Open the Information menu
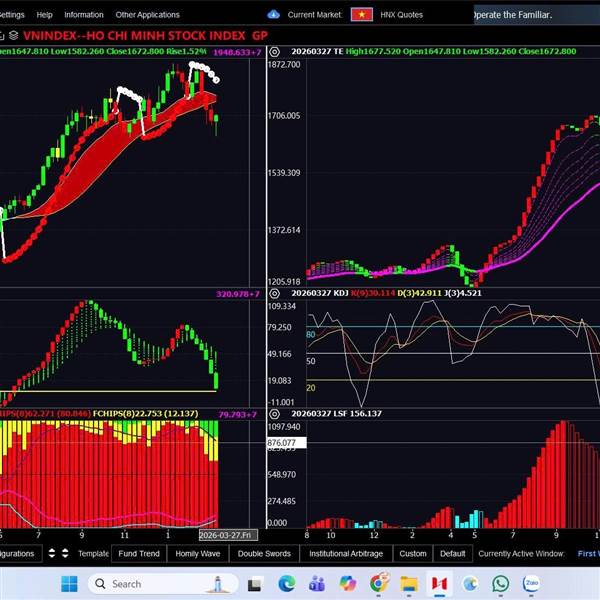Viewport: 600px width, 600px height. point(83,15)
